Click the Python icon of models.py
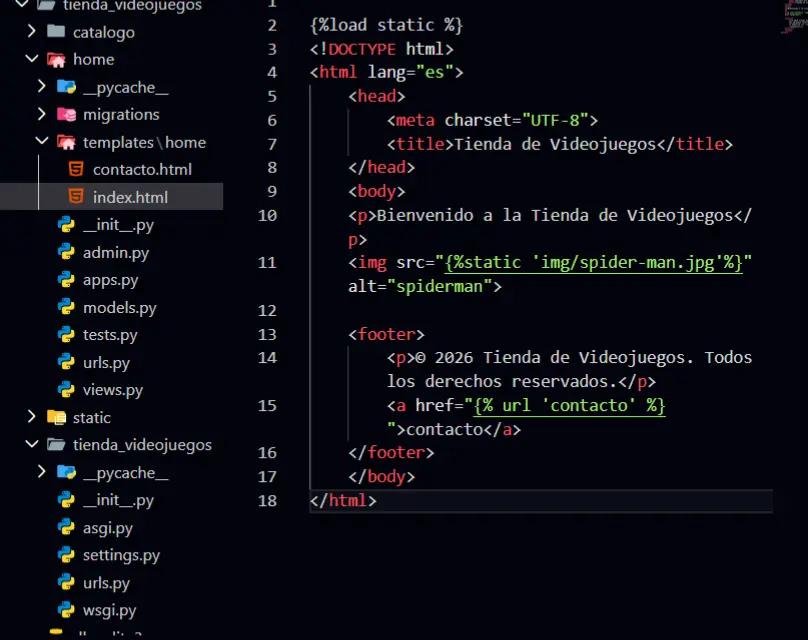Image resolution: width=808 pixels, height=640 pixels. tap(66, 307)
